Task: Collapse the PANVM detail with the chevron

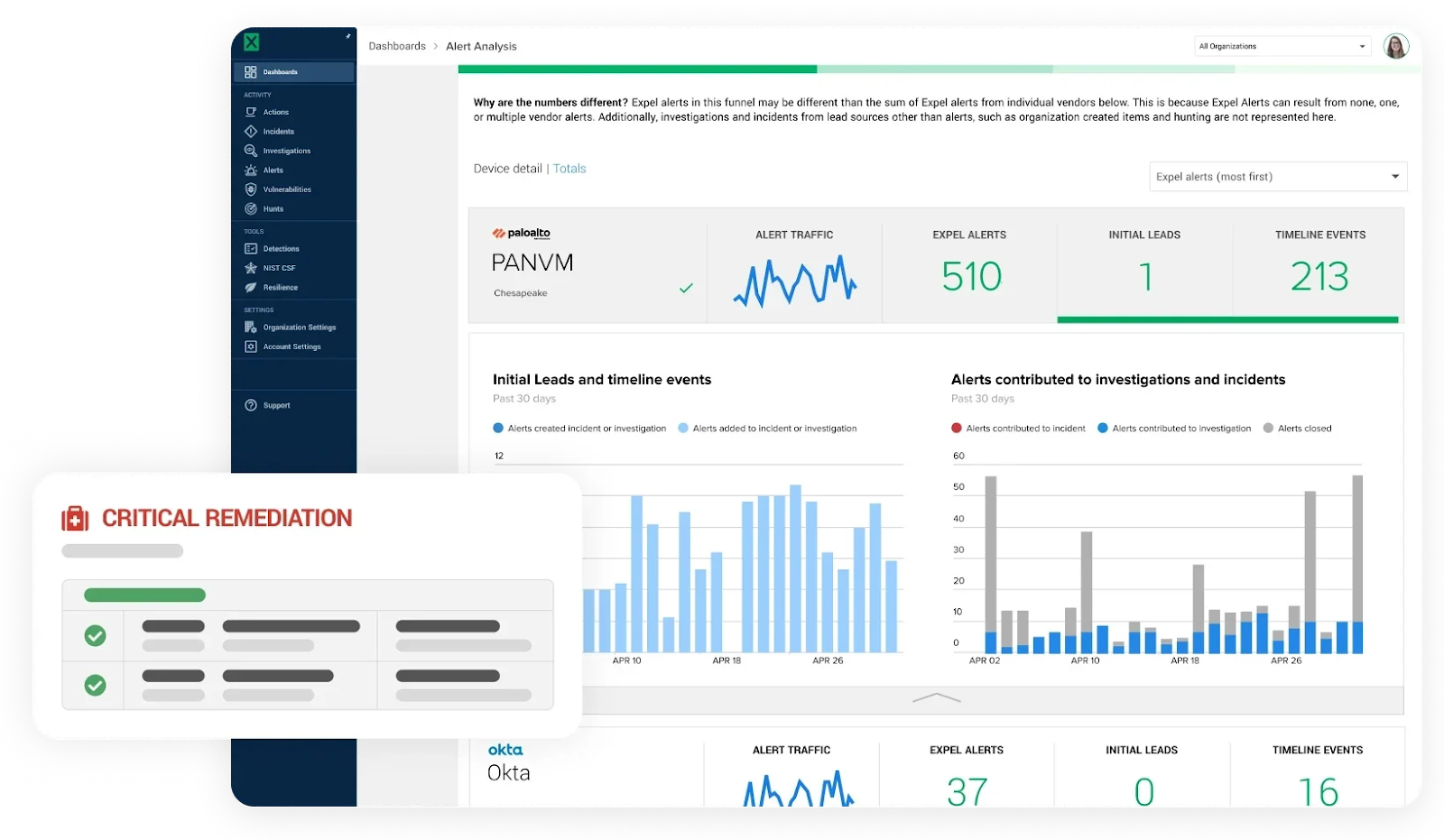Action: tap(937, 697)
